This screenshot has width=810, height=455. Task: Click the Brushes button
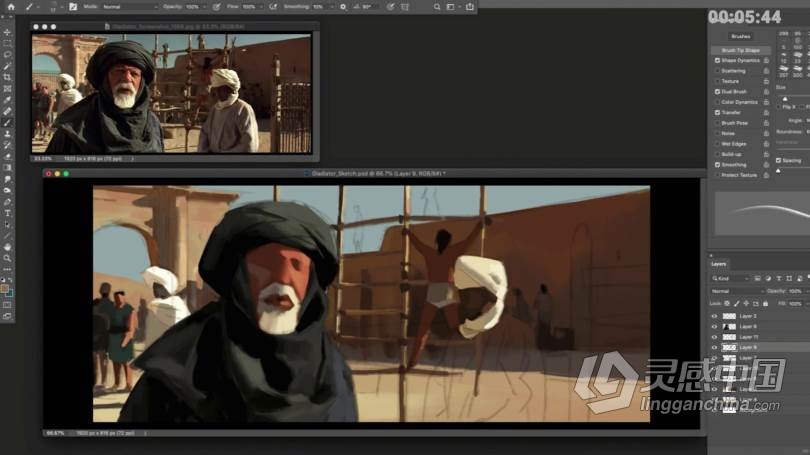(x=741, y=36)
